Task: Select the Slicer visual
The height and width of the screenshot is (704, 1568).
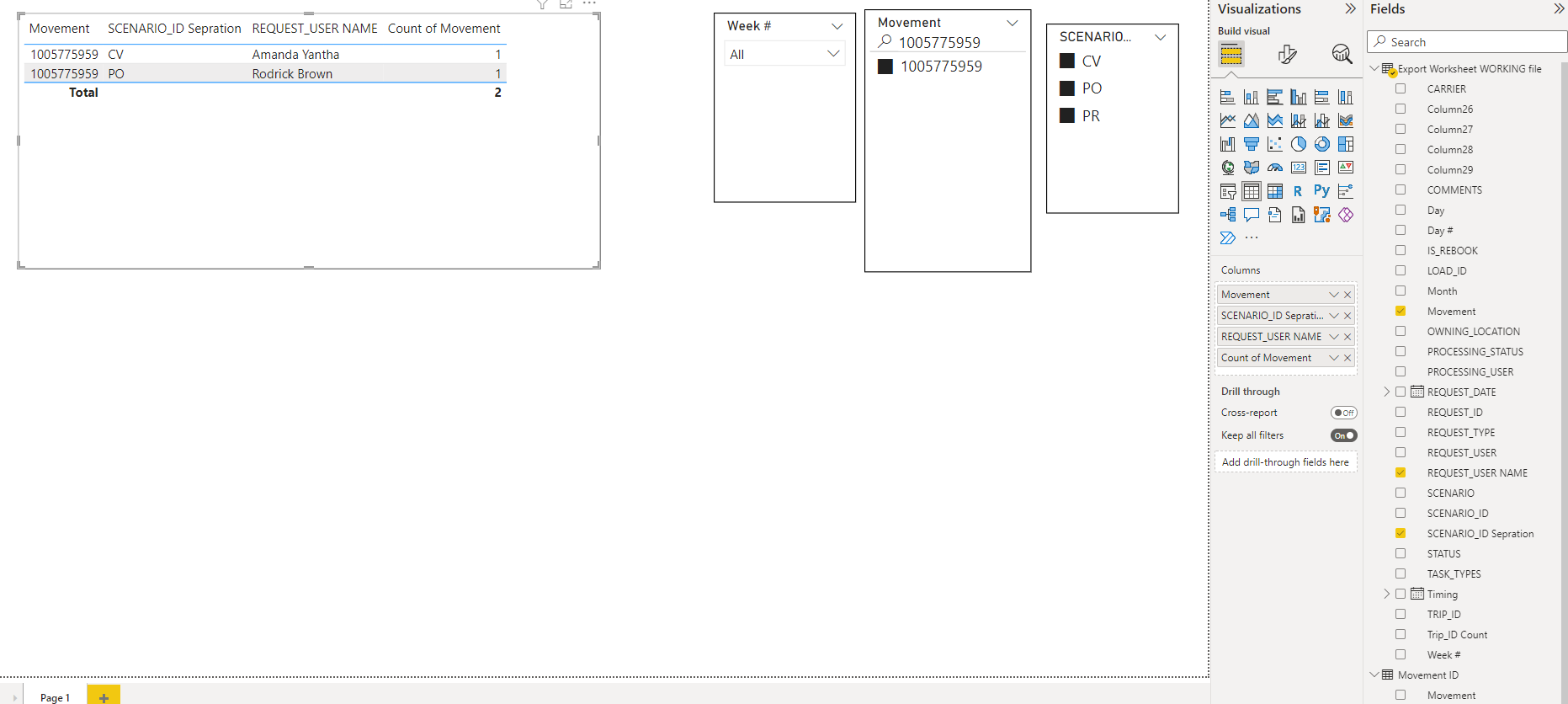Action: coord(1228,191)
